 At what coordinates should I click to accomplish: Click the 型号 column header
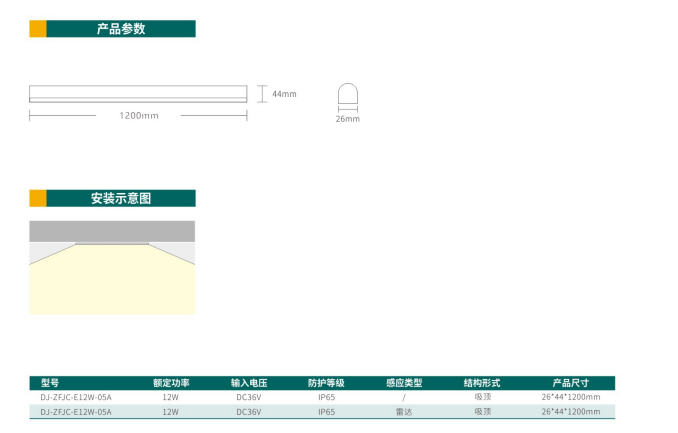(50, 383)
